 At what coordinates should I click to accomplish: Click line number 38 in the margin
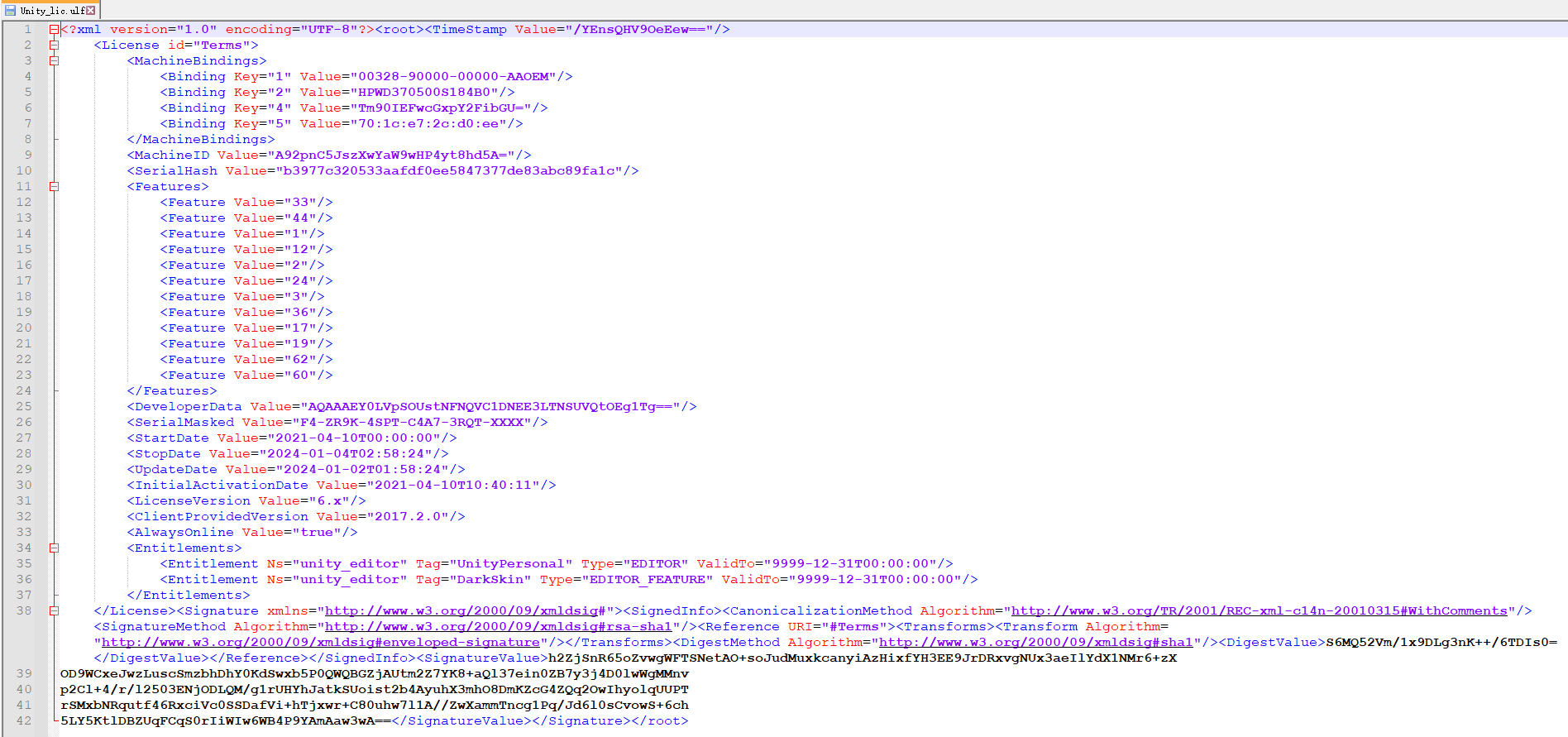(24, 610)
